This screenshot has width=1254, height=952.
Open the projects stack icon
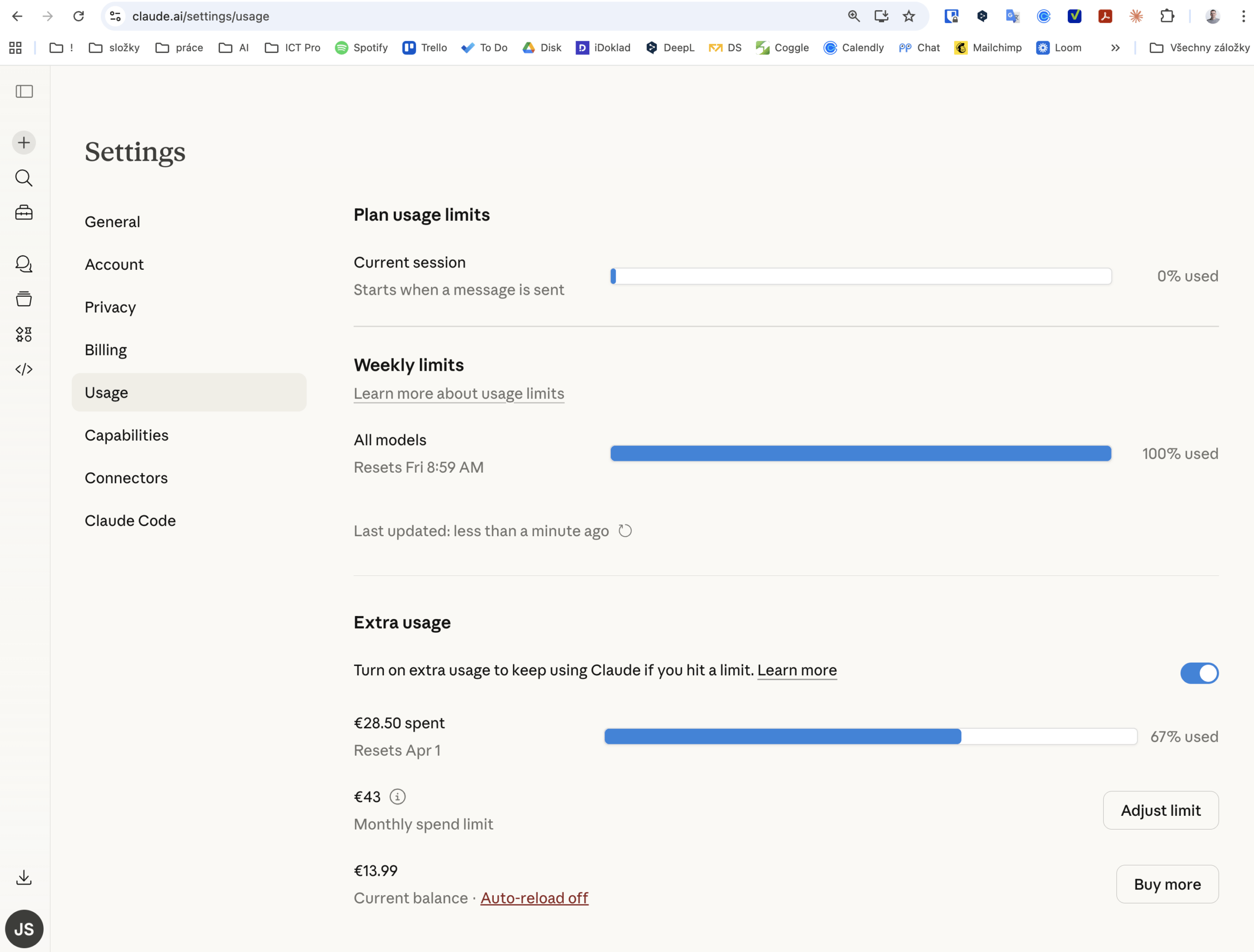pyautogui.click(x=24, y=299)
